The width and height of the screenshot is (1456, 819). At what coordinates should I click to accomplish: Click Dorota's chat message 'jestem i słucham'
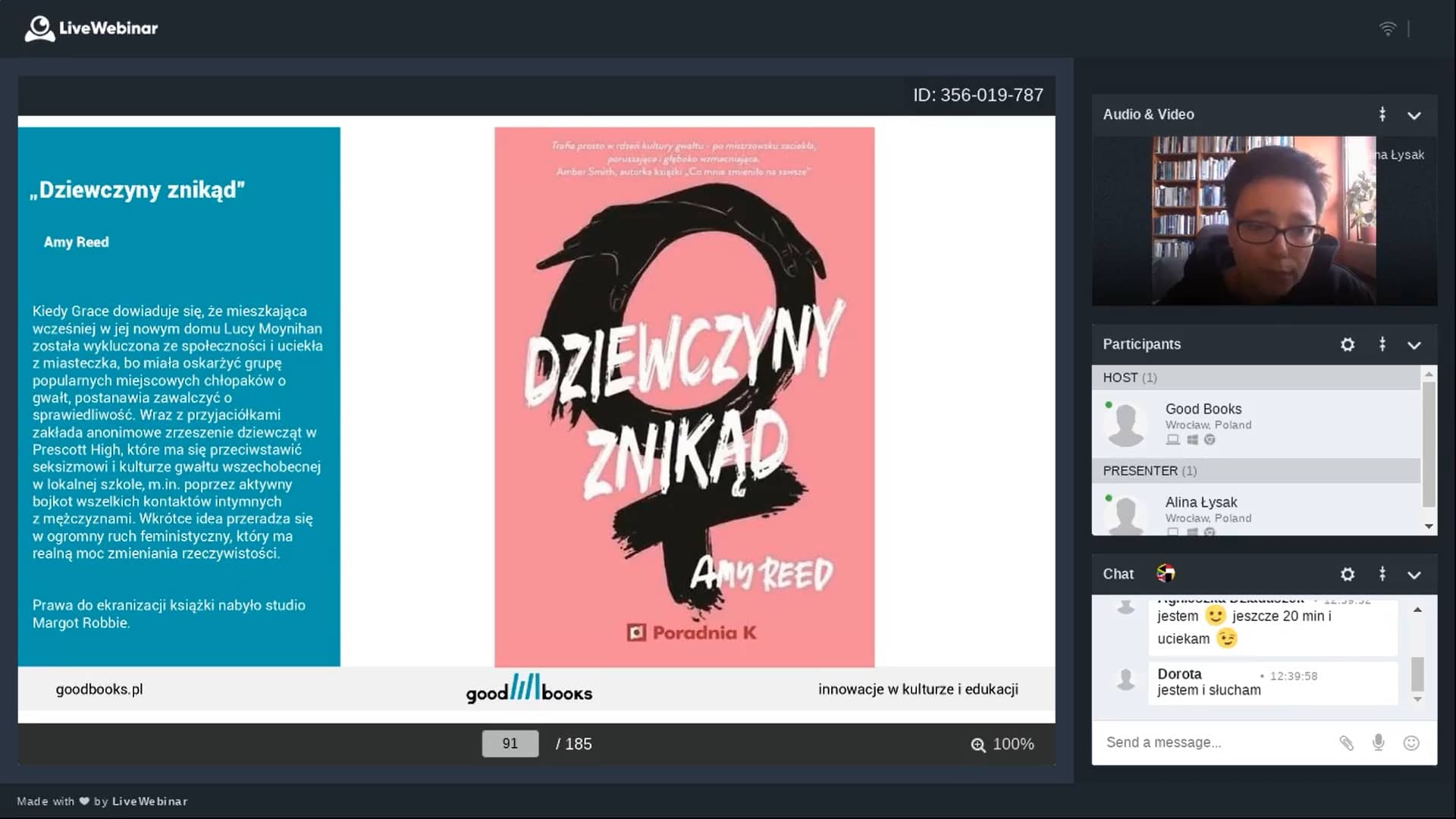(x=1209, y=690)
